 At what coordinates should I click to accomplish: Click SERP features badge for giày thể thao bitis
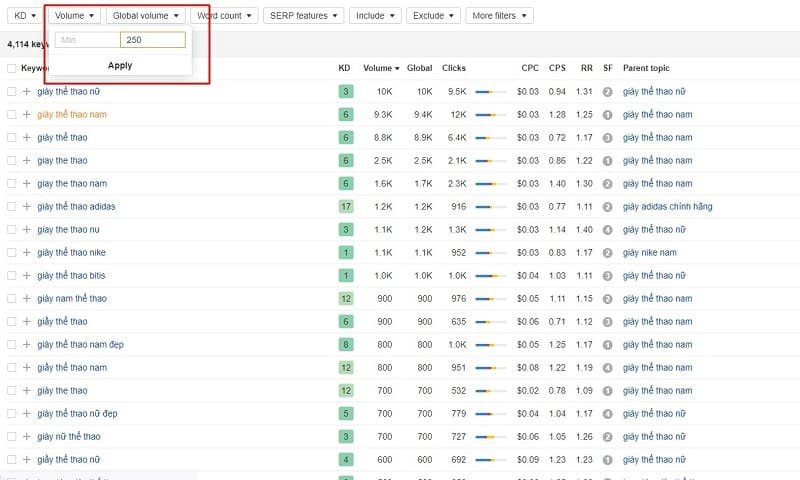pos(607,276)
